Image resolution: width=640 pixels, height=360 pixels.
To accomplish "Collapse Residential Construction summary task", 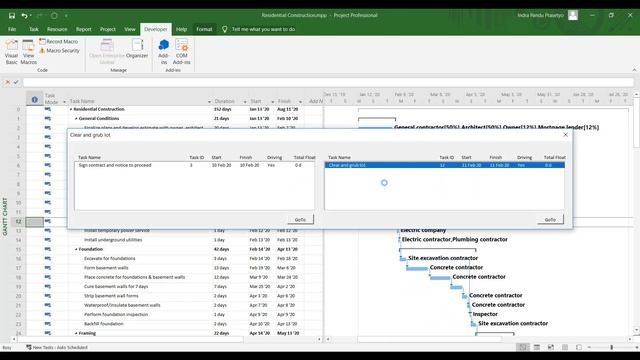I will [x=71, y=109].
